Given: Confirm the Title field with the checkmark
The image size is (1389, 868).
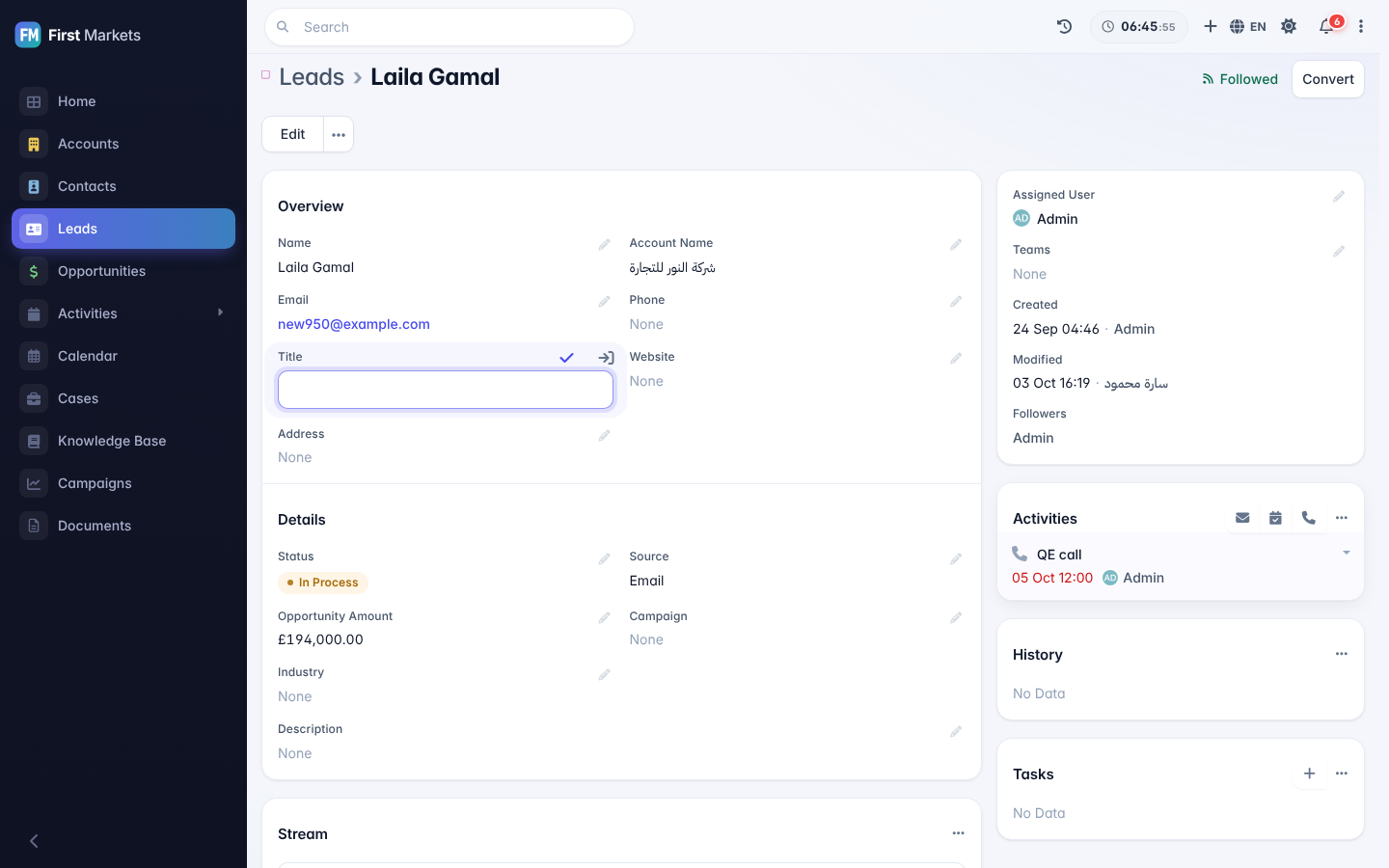Looking at the screenshot, I should pyautogui.click(x=566, y=358).
